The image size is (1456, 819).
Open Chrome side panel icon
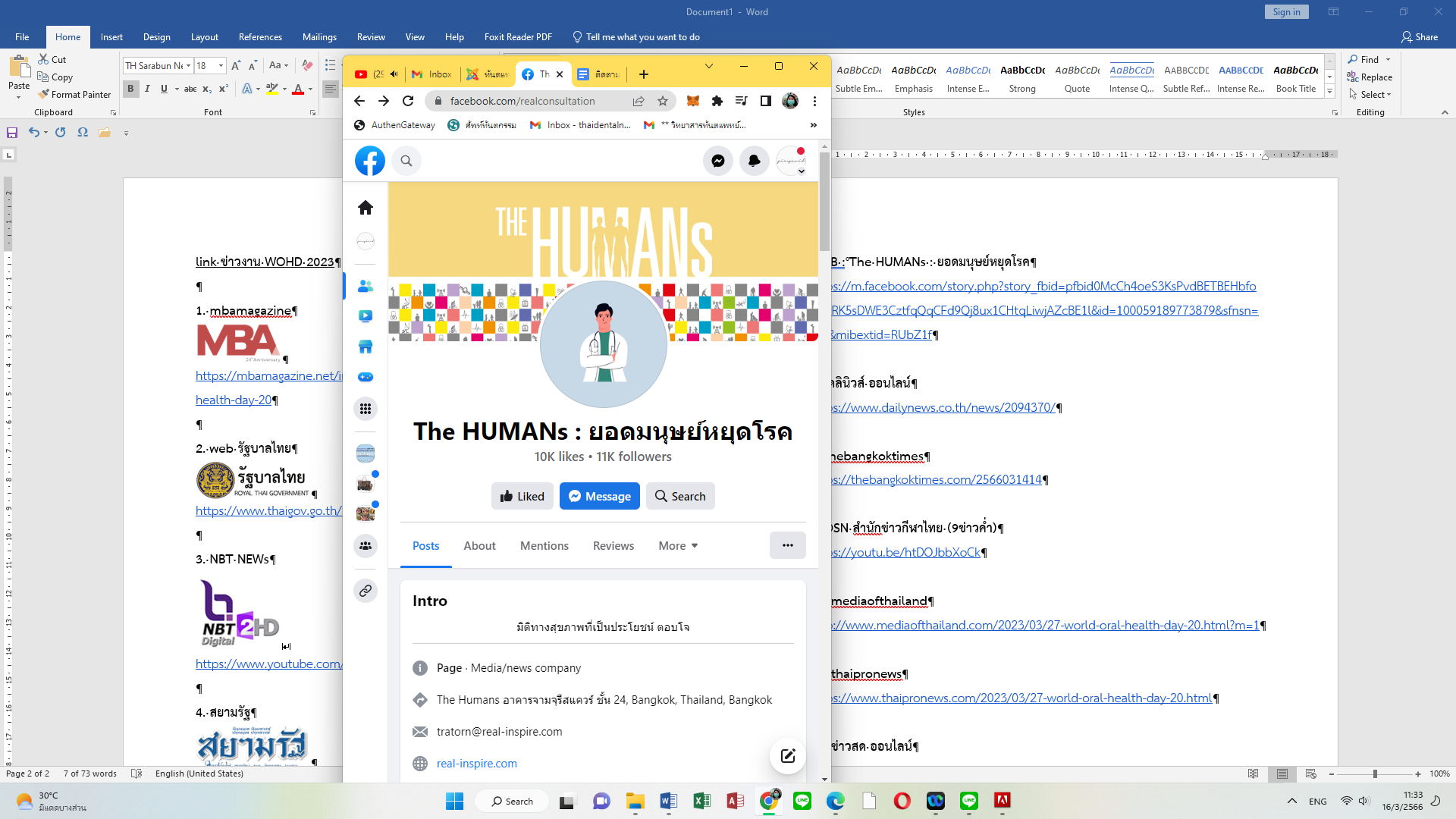(x=766, y=101)
